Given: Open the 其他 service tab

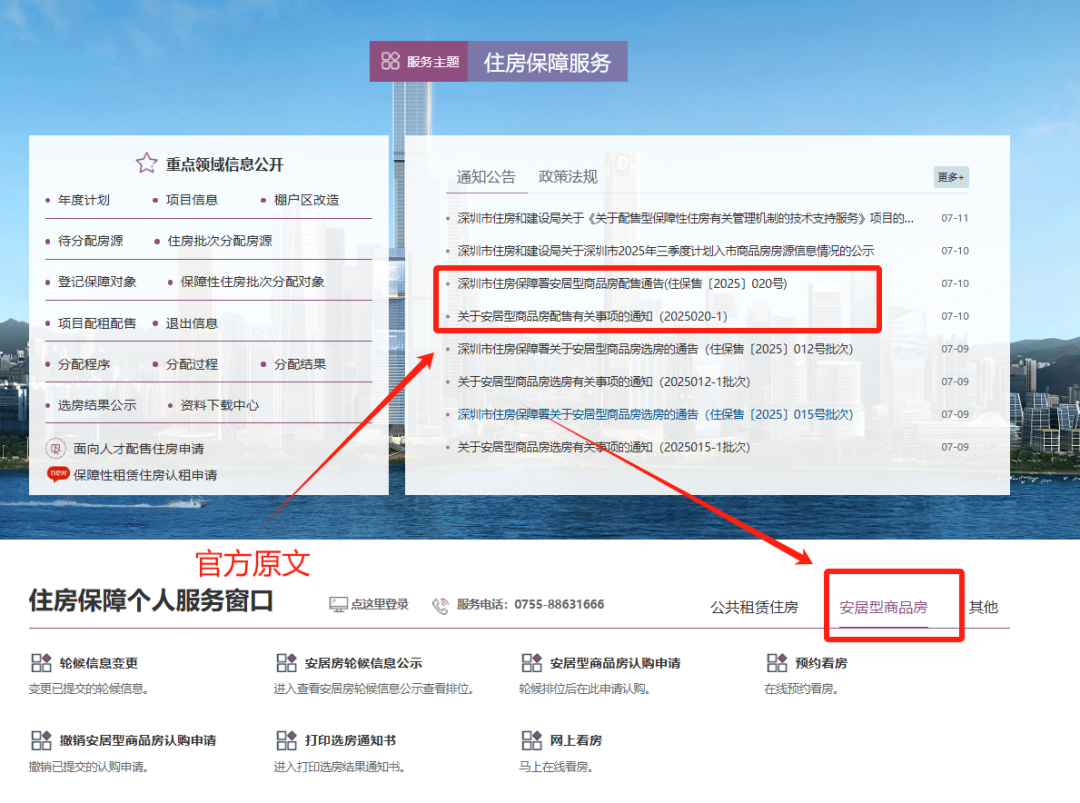Looking at the screenshot, I should [x=983, y=607].
